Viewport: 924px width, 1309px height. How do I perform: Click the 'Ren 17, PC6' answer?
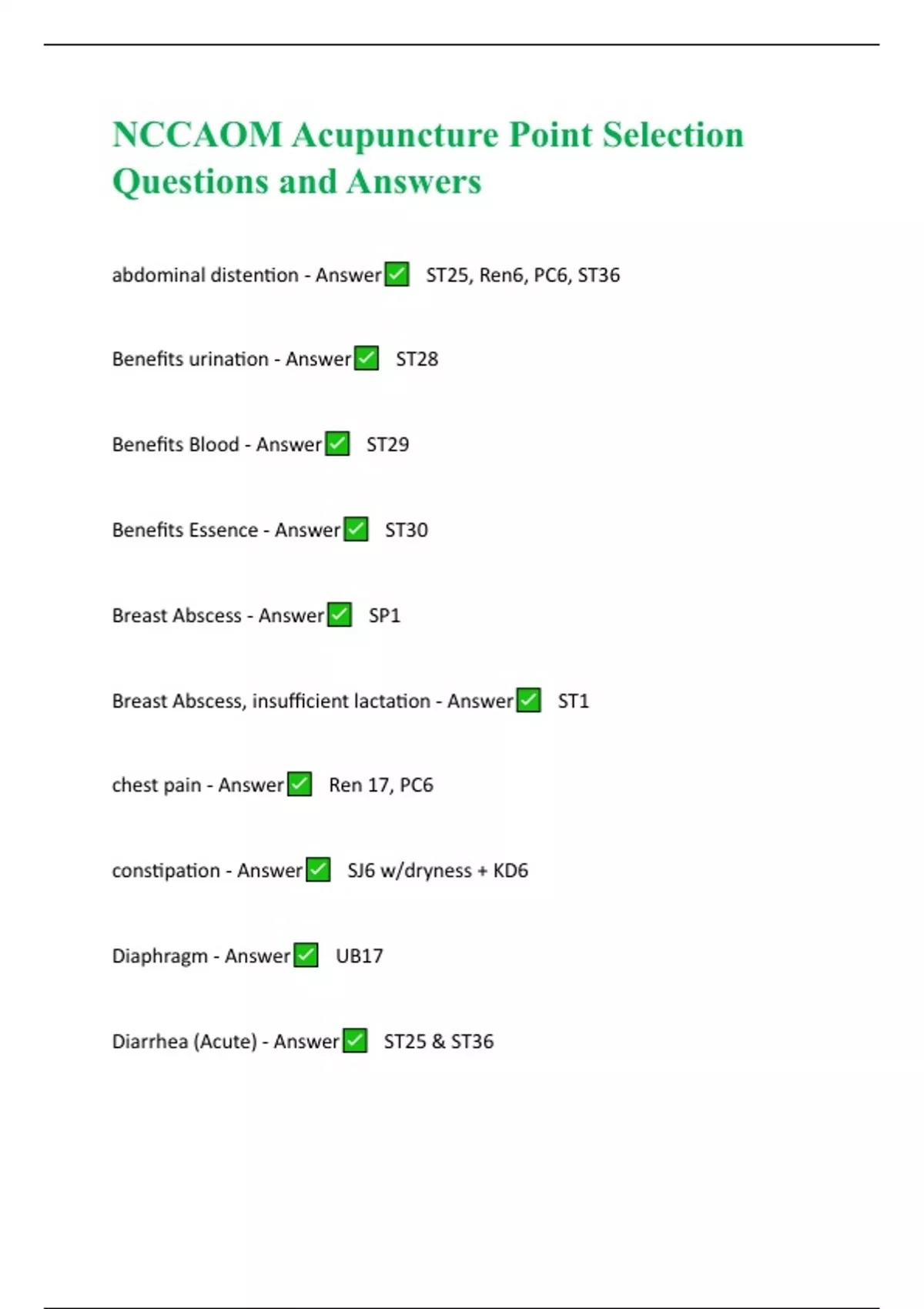click(x=381, y=785)
